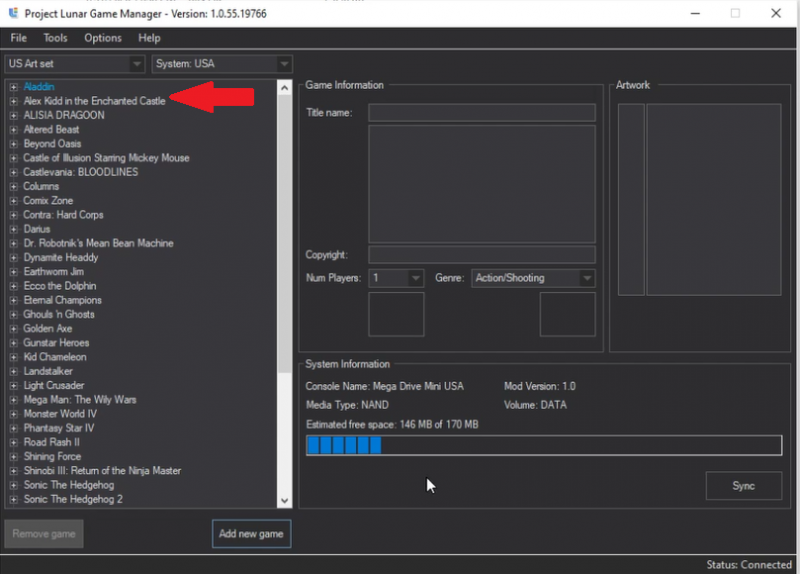This screenshot has width=800, height=574.
Task: Select Mega Man: The Wily Wars
Action: click(x=80, y=400)
